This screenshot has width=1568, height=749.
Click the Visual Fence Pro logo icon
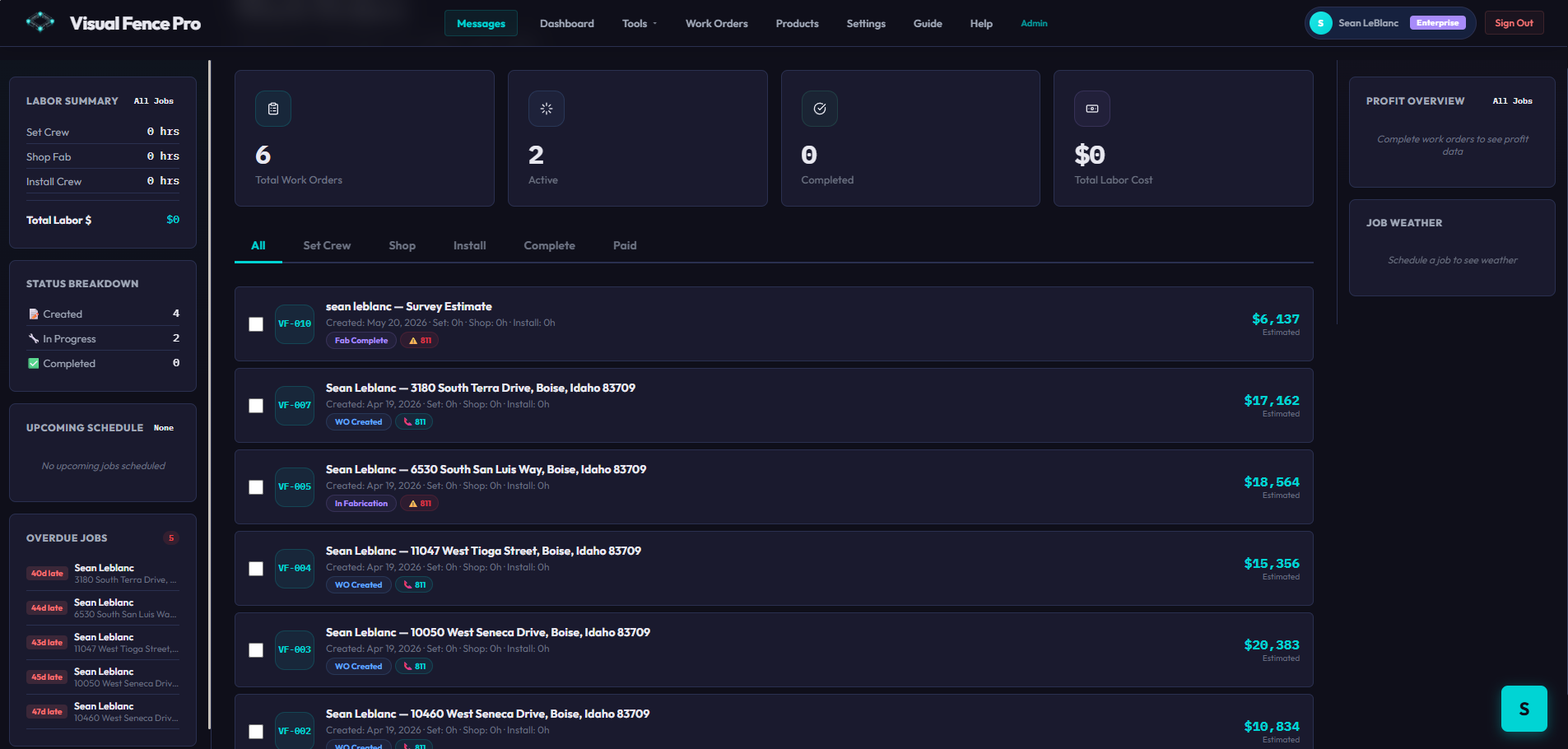tap(40, 22)
